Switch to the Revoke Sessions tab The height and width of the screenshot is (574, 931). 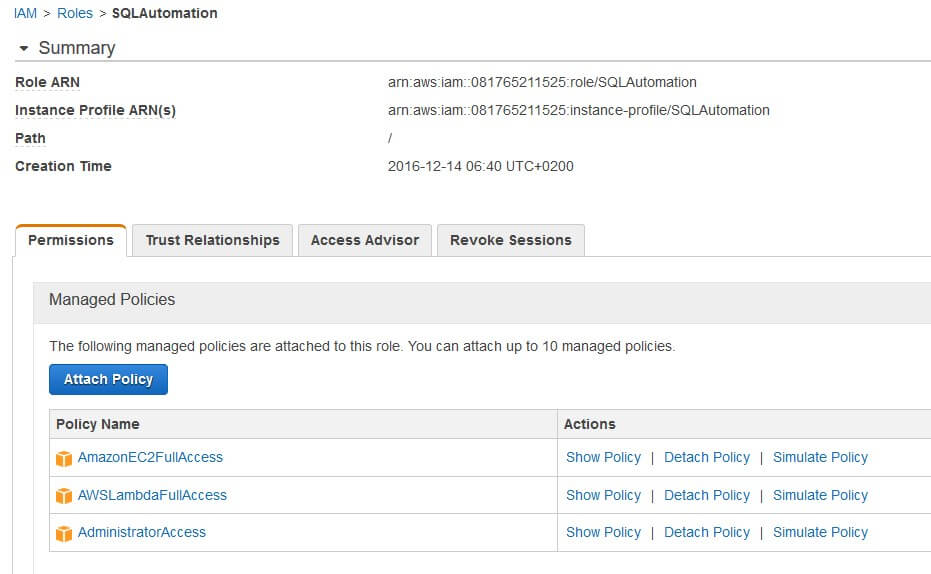tap(511, 240)
